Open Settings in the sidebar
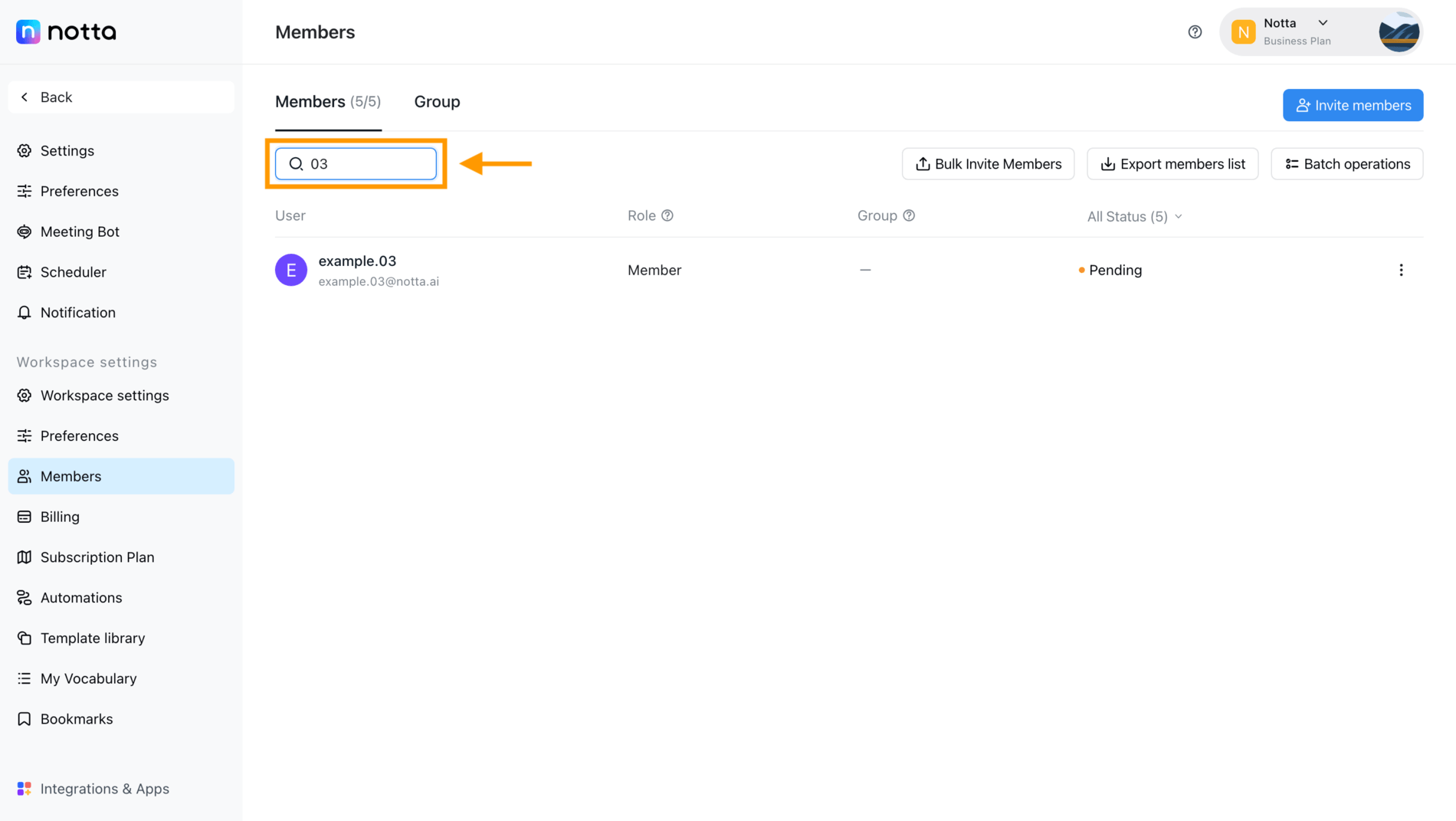 (121, 151)
